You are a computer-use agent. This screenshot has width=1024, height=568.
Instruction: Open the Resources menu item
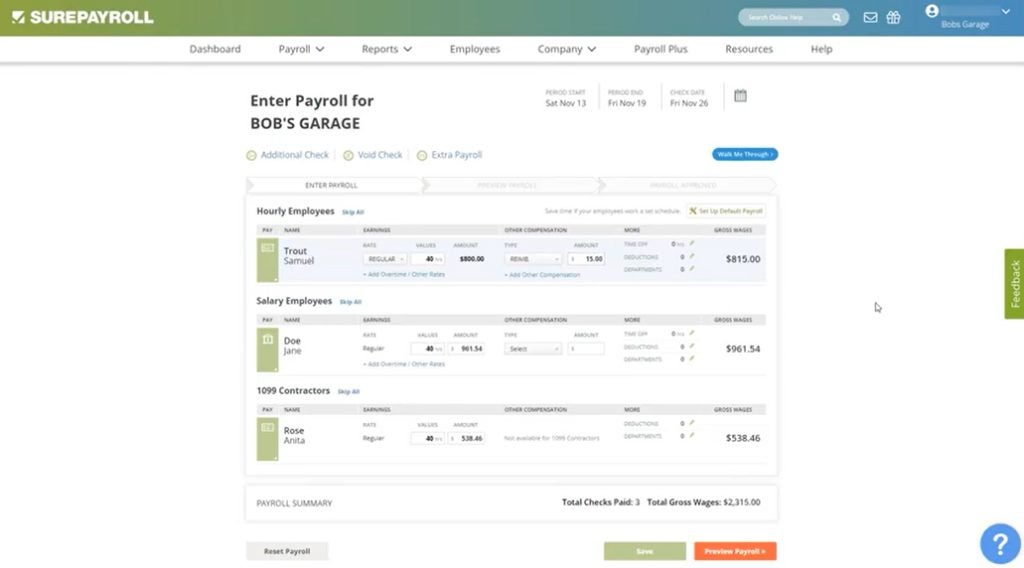click(749, 49)
